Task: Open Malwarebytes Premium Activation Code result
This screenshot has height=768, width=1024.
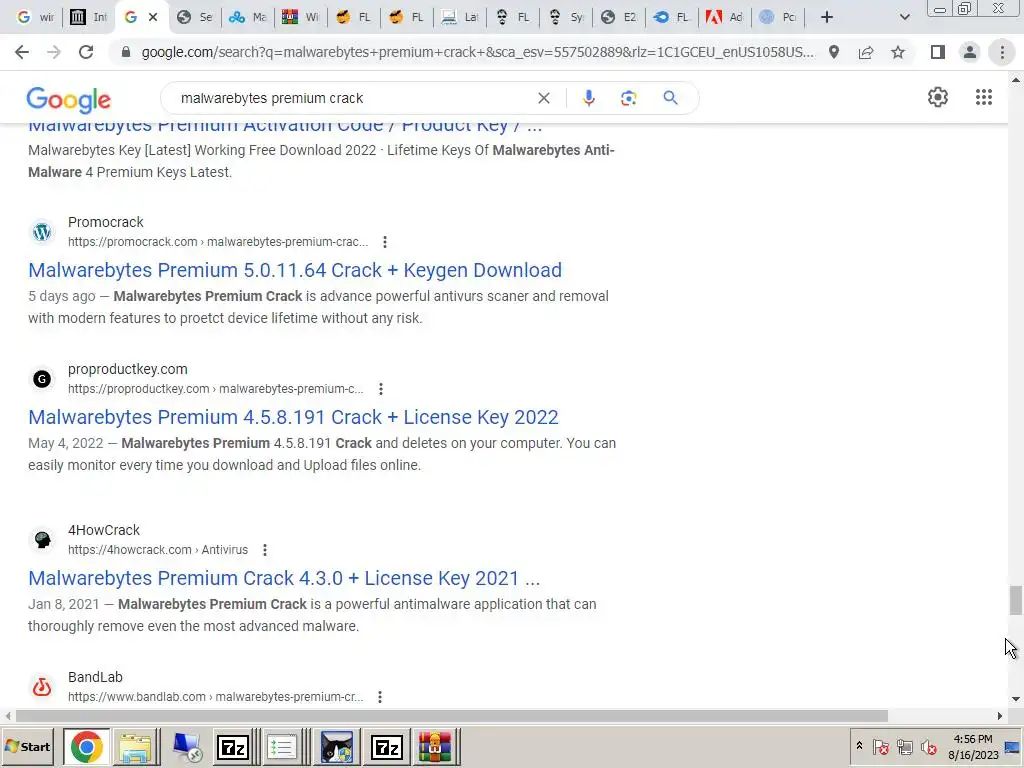Action: (x=285, y=127)
